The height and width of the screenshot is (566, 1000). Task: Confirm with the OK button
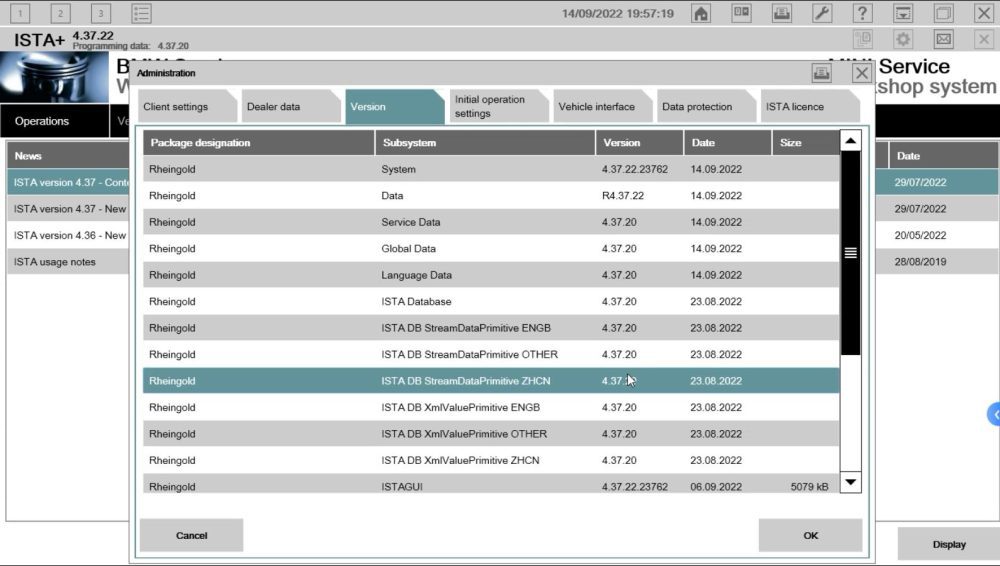[811, 535]
